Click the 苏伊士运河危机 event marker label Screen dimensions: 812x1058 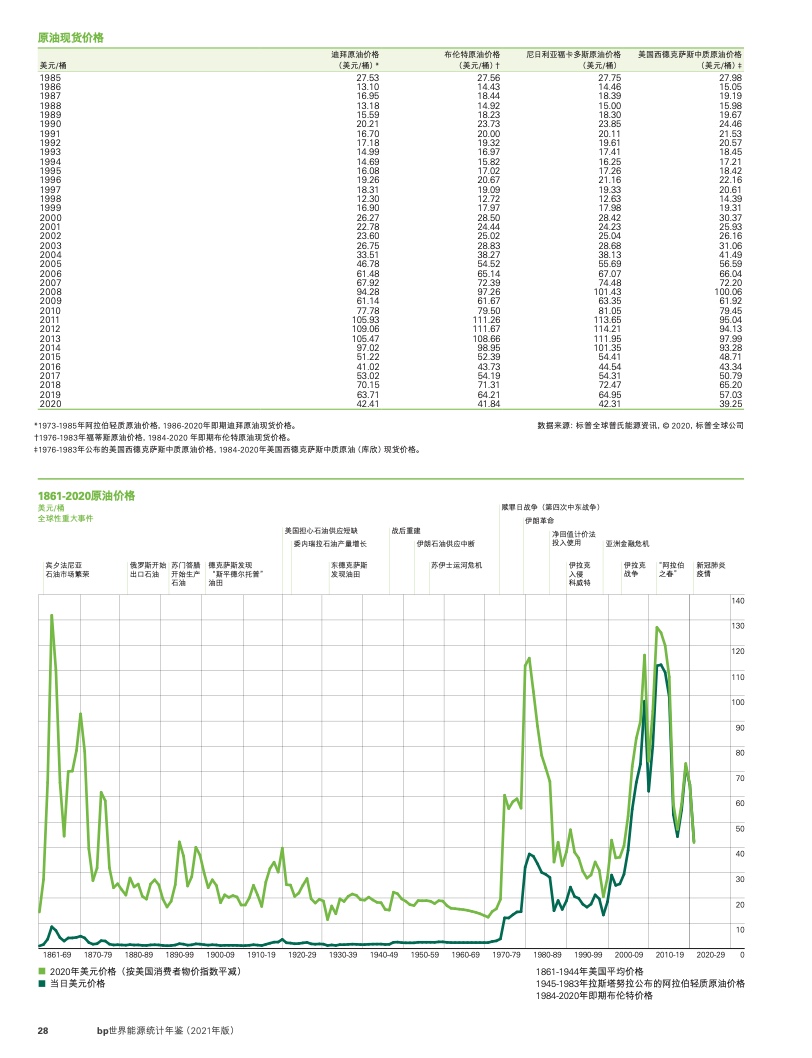[x=456, y=564]
